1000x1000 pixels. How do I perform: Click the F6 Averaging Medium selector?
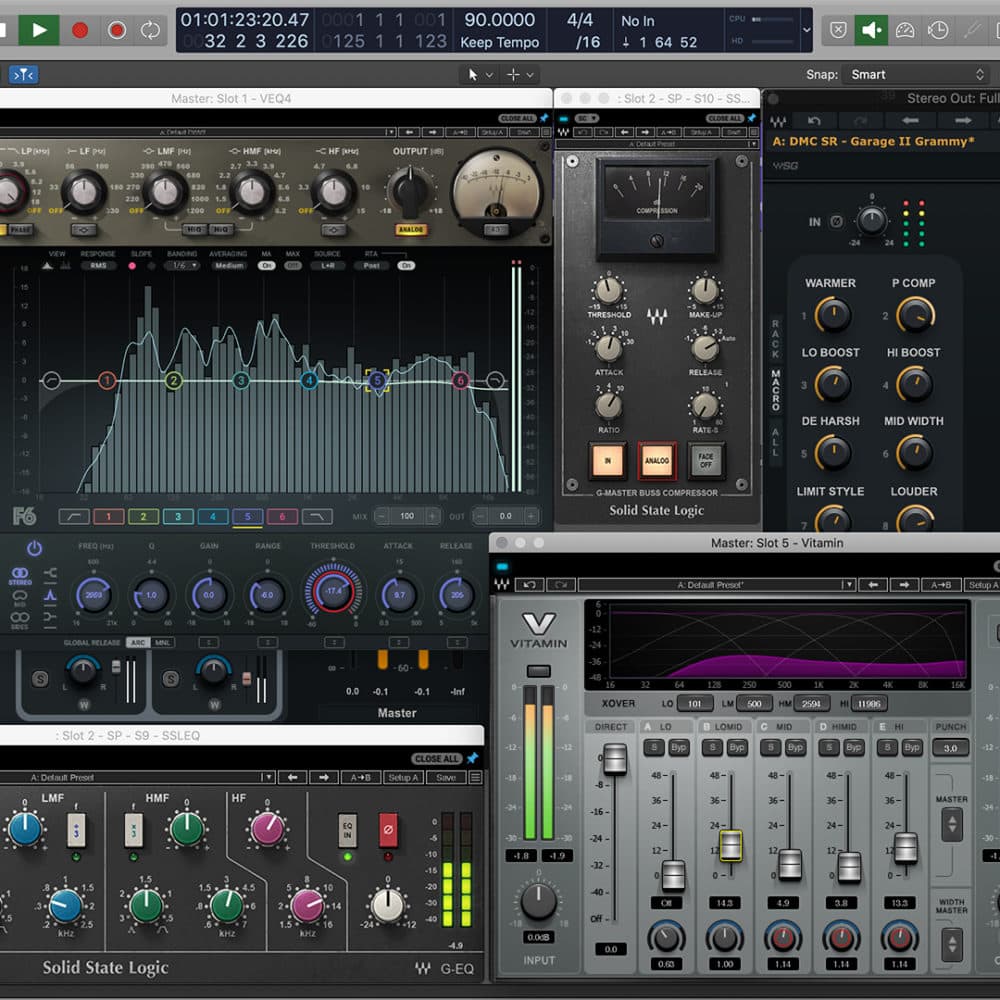[x=228, y=265]
